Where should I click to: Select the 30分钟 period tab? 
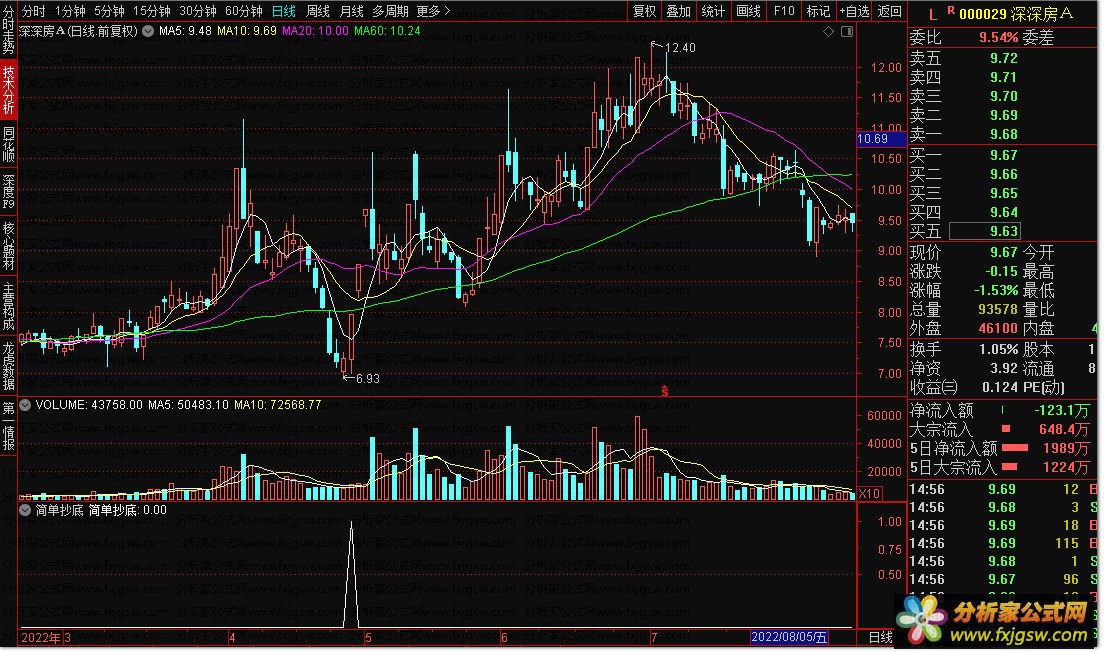point(197,11)
